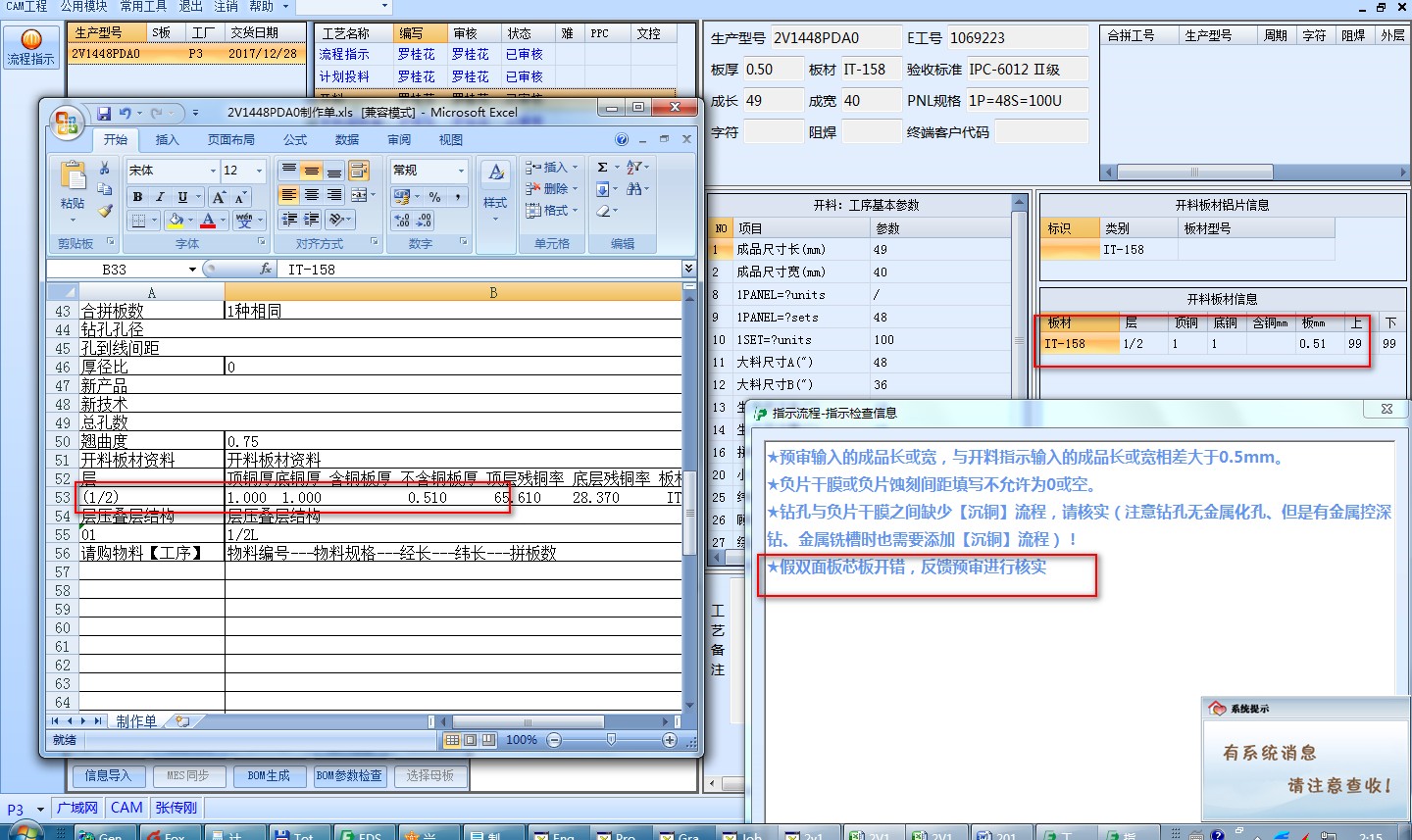1412x840 pixels.
Task: Apply percent style to cells
Action: click(434, 197)
